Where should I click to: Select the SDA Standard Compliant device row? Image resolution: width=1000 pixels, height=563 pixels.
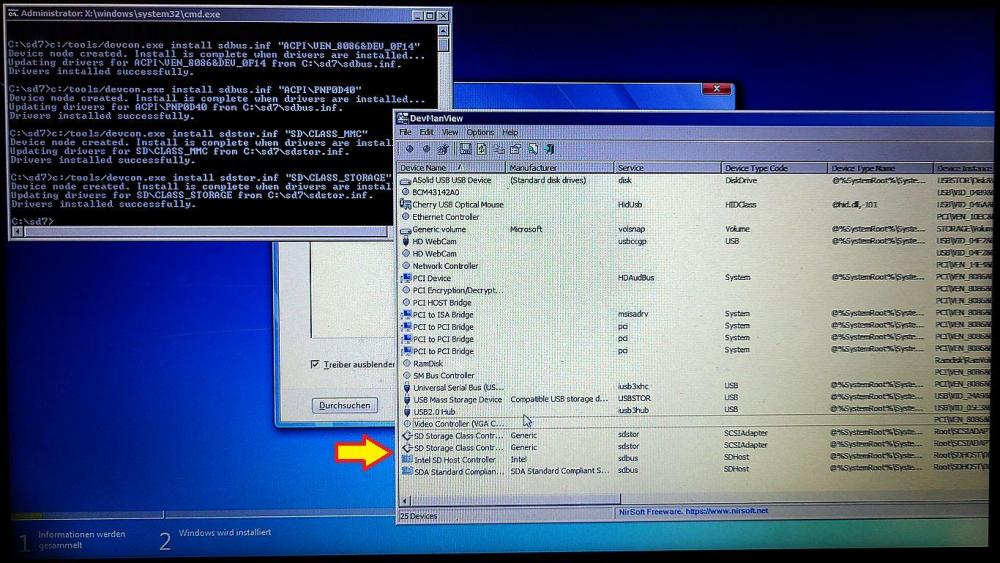[x=460, y=471]
